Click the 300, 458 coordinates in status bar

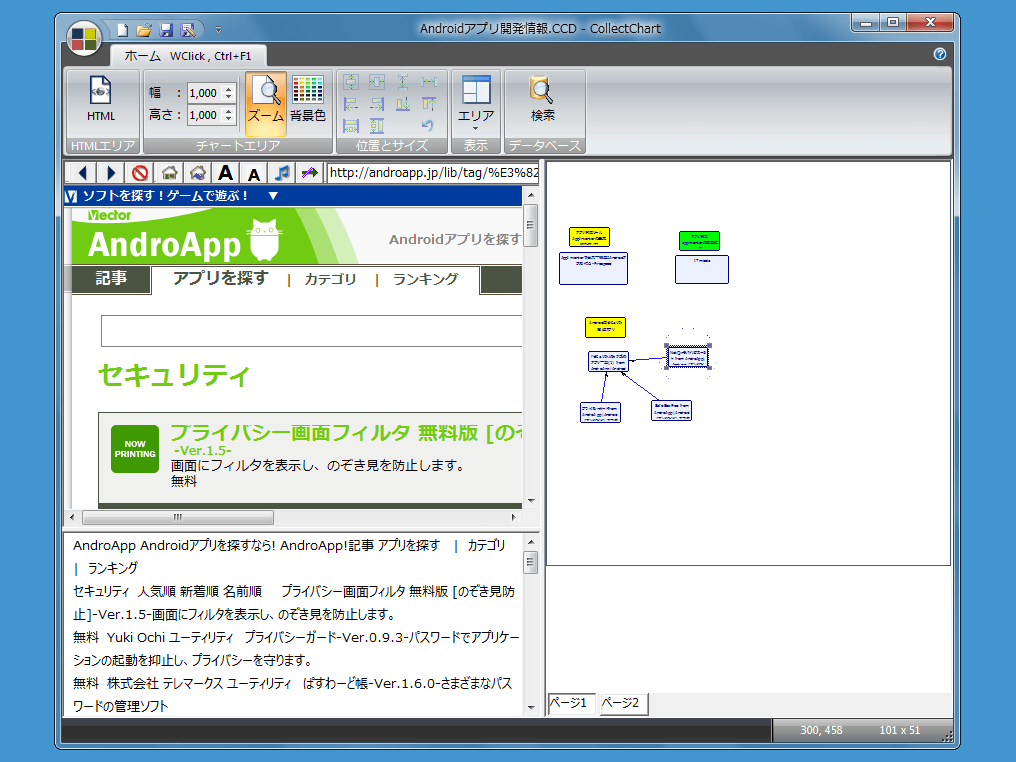(821, 730)
